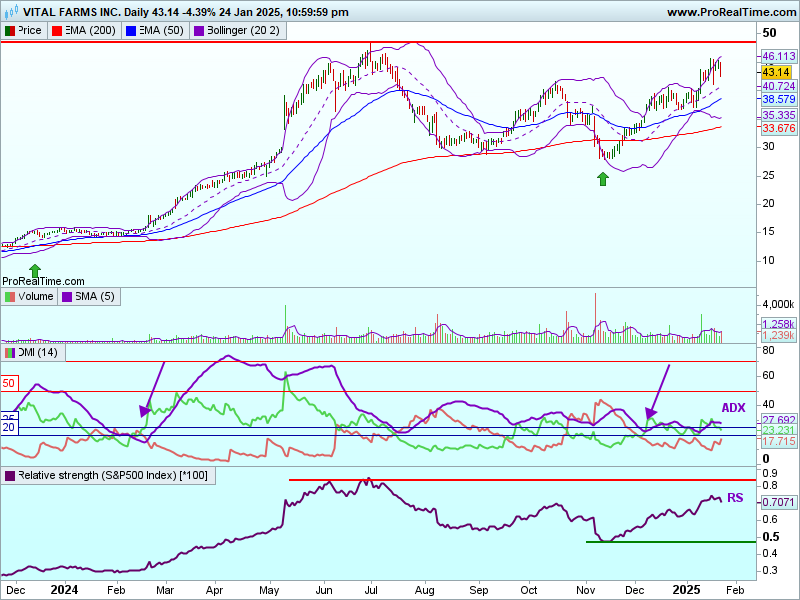Select the purple arrowhead on the December DMI crossover
The height and width of the screenshot is (600, 800).
(x=651, y=411)
